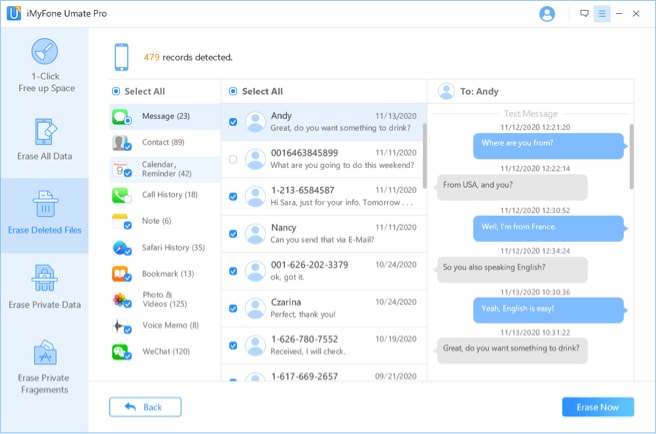The image size is (656, 434).
Task: Click 'Received, I will check.' message preview
Action: (308, 352)
